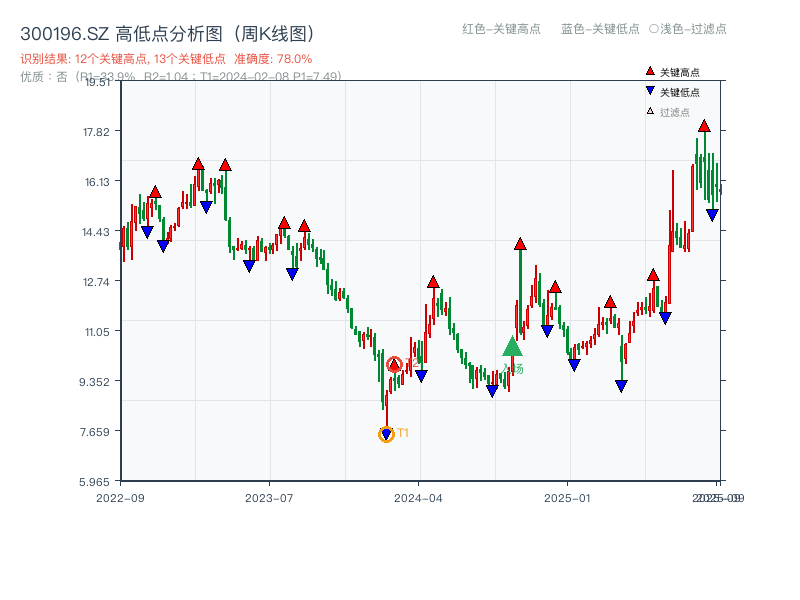Viewport: 800px width, 600px height.
Task: Select the large green 入场 entry triangle
Action: tap(512, 346)
